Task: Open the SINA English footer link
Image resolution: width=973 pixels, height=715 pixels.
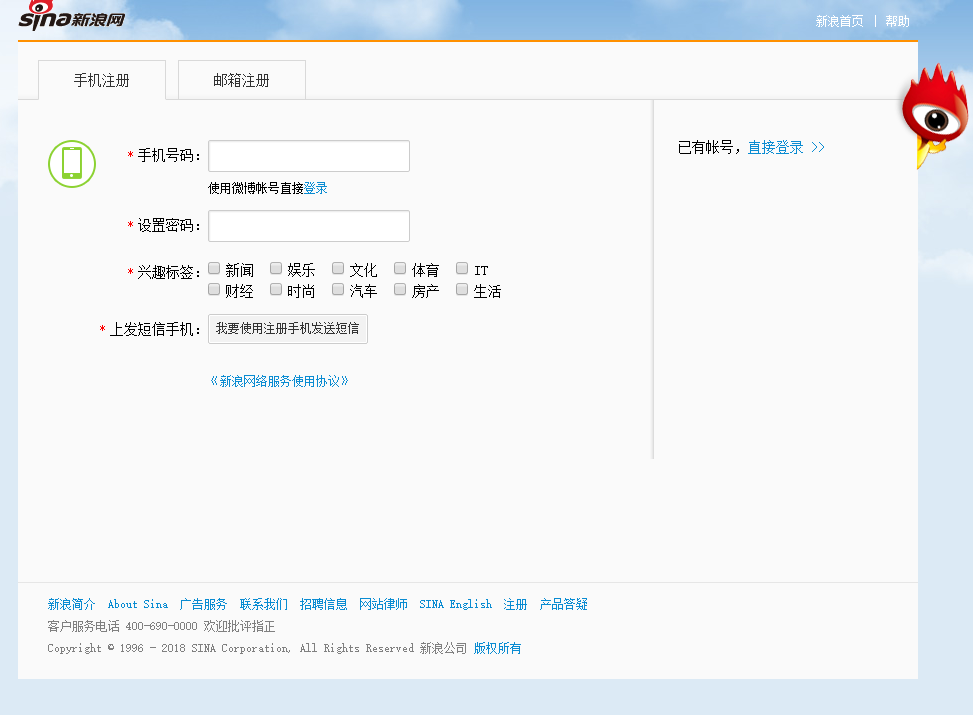Action: click(x=455, y=604)
